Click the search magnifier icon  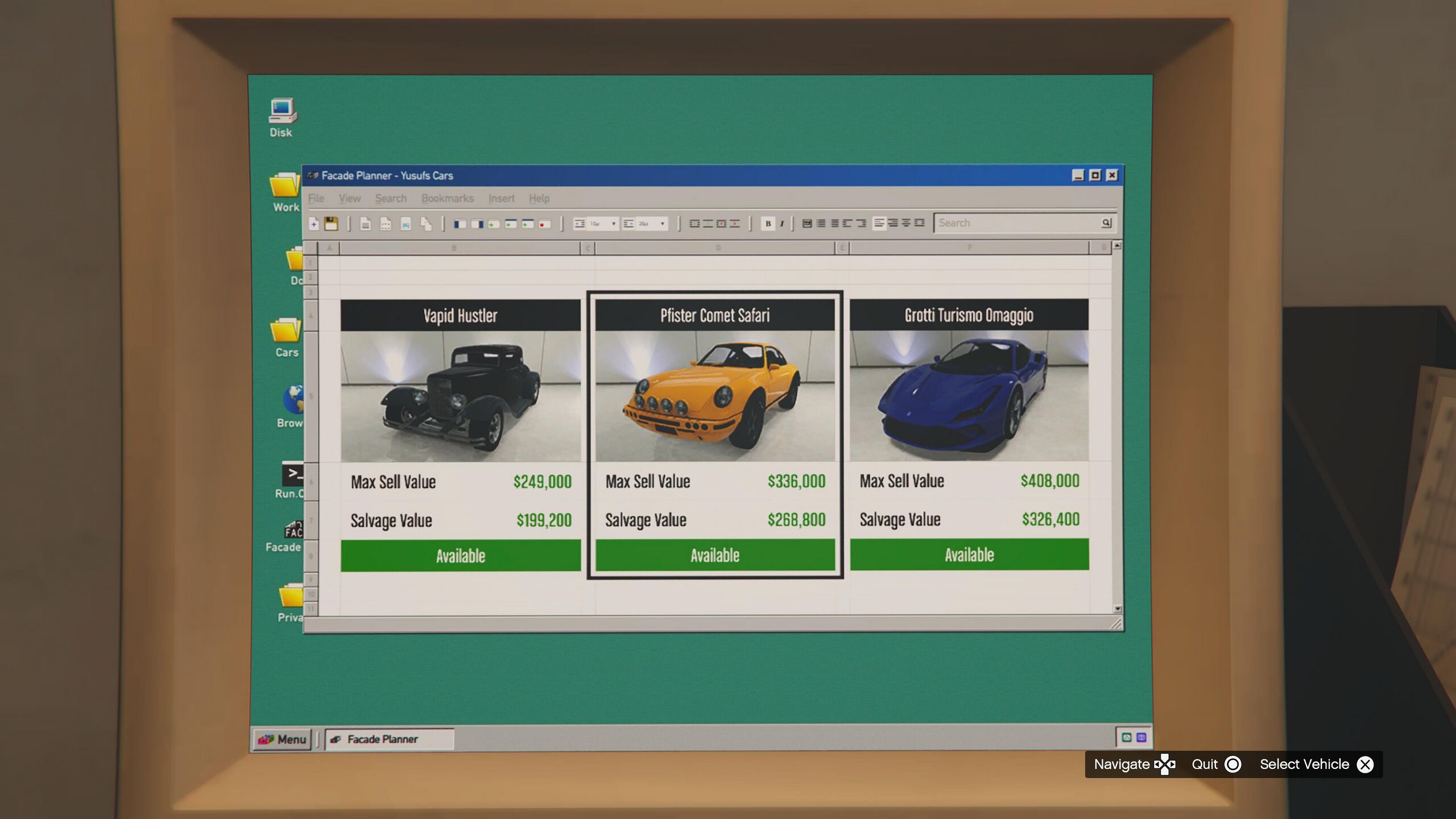click(x=1106, y=223)
